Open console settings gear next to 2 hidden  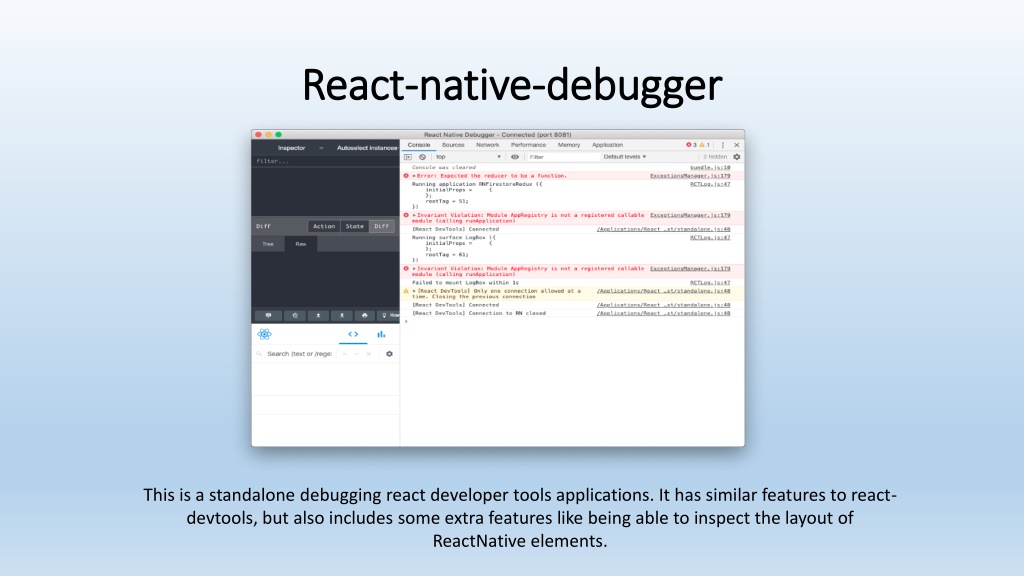coord(737,157)
